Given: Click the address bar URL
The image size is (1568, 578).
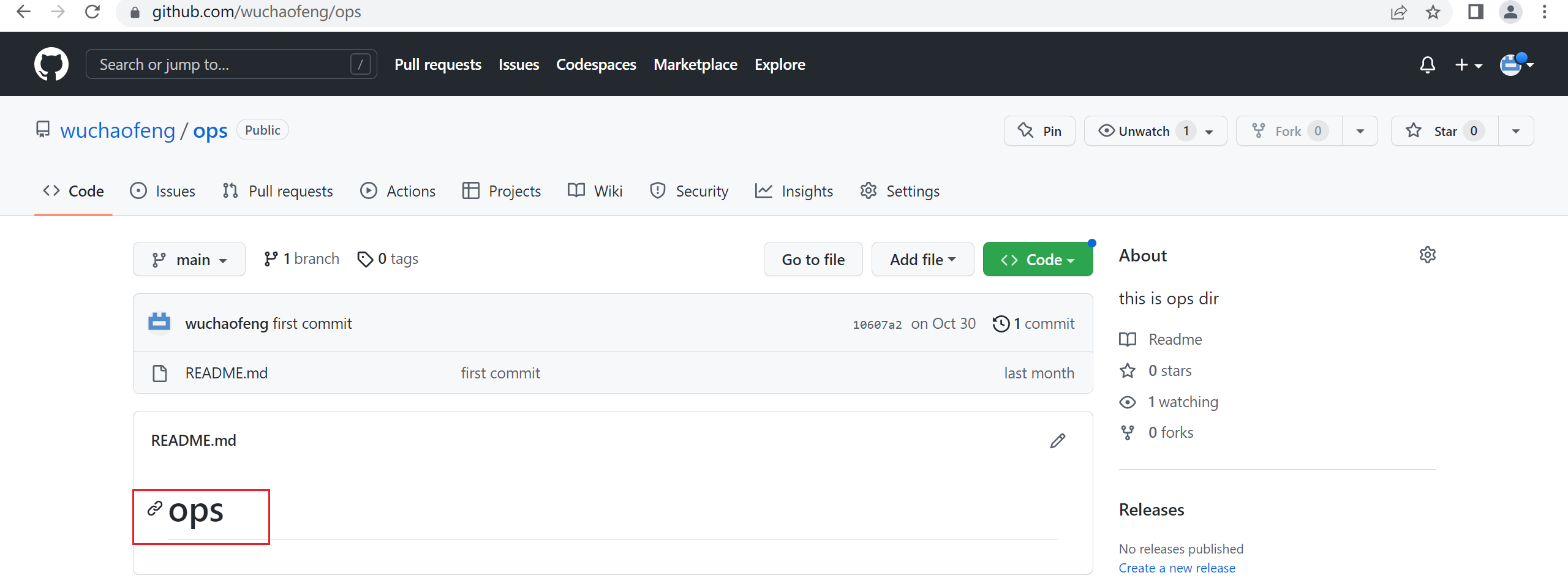Looking at the screenshot, I should pos(256,12).
